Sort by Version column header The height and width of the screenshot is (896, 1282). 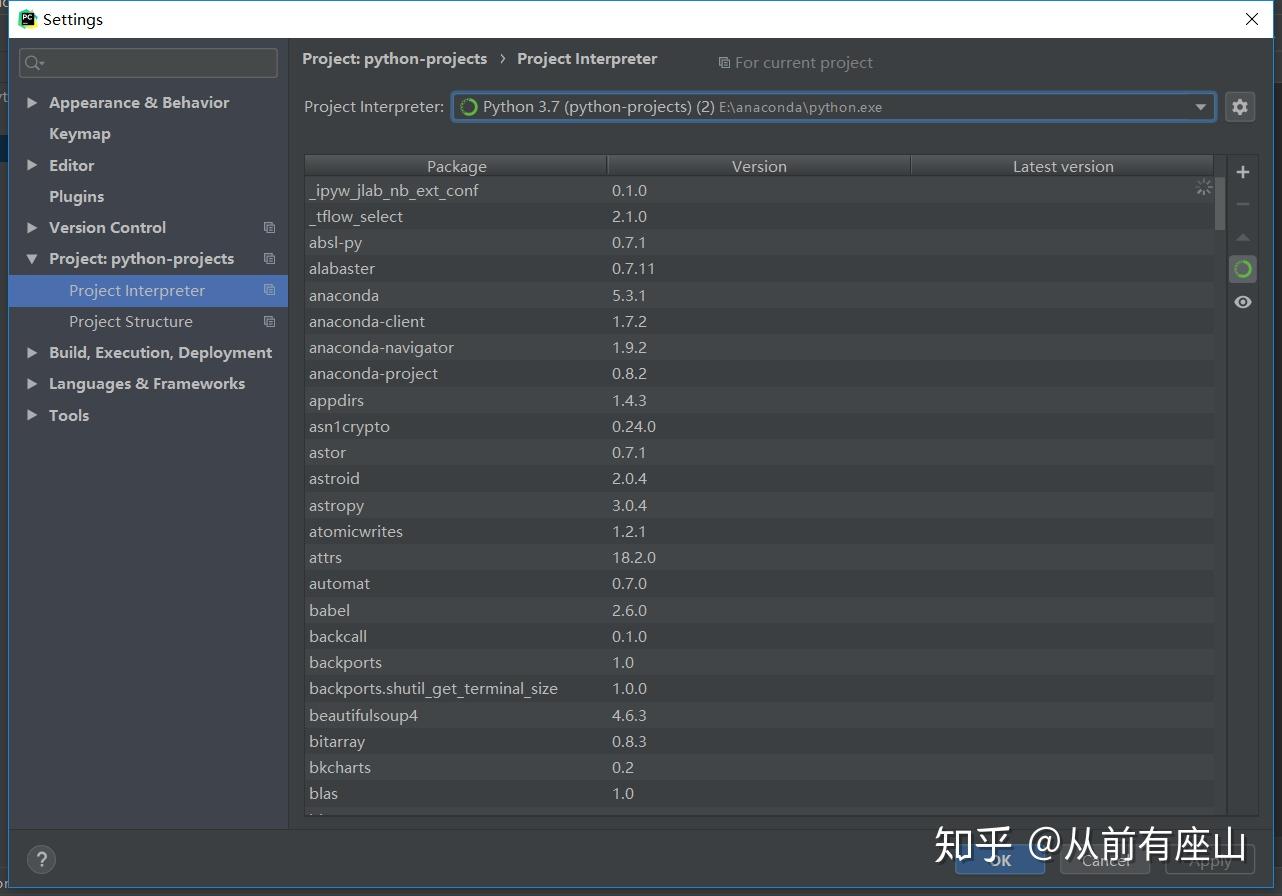tap(759, 166)
